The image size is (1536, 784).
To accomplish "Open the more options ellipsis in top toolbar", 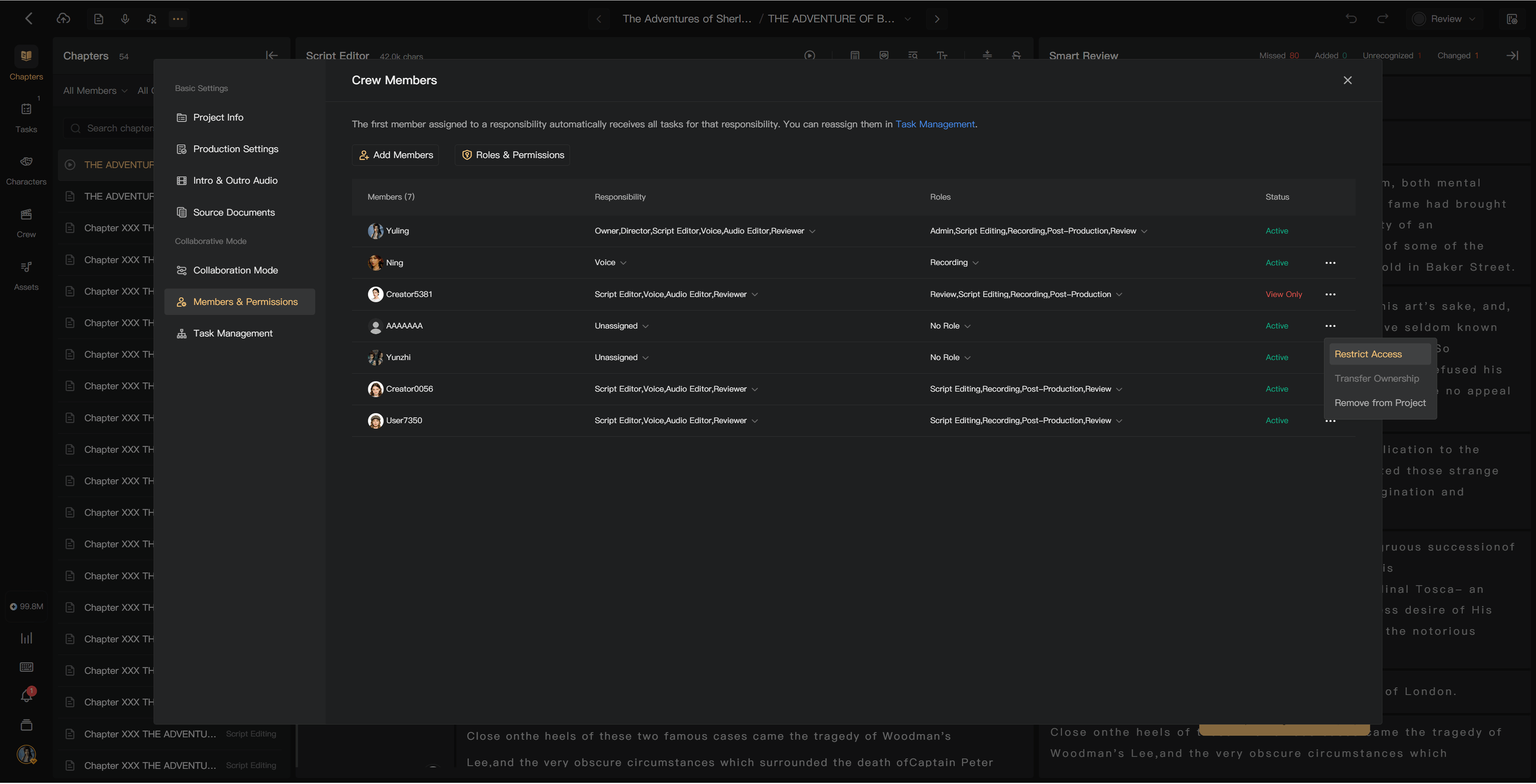I will [x=178, y=18].
